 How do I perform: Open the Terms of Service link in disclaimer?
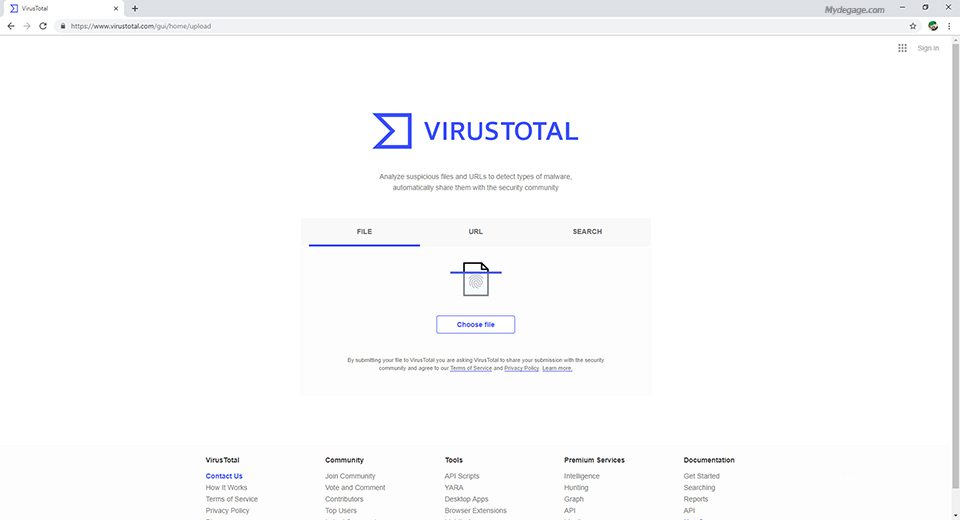point(471,368)
